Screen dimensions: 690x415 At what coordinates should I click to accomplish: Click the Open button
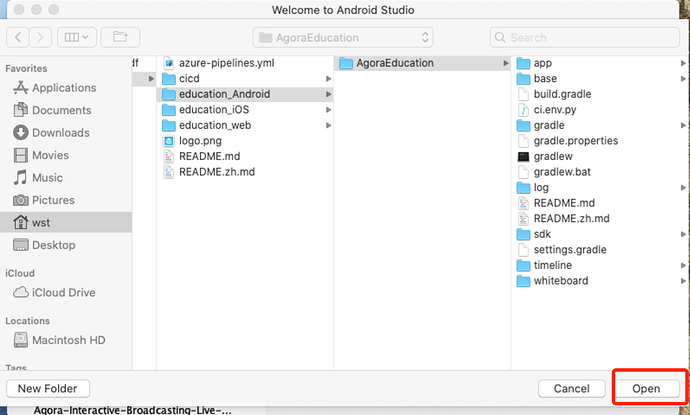pos(646,388)
